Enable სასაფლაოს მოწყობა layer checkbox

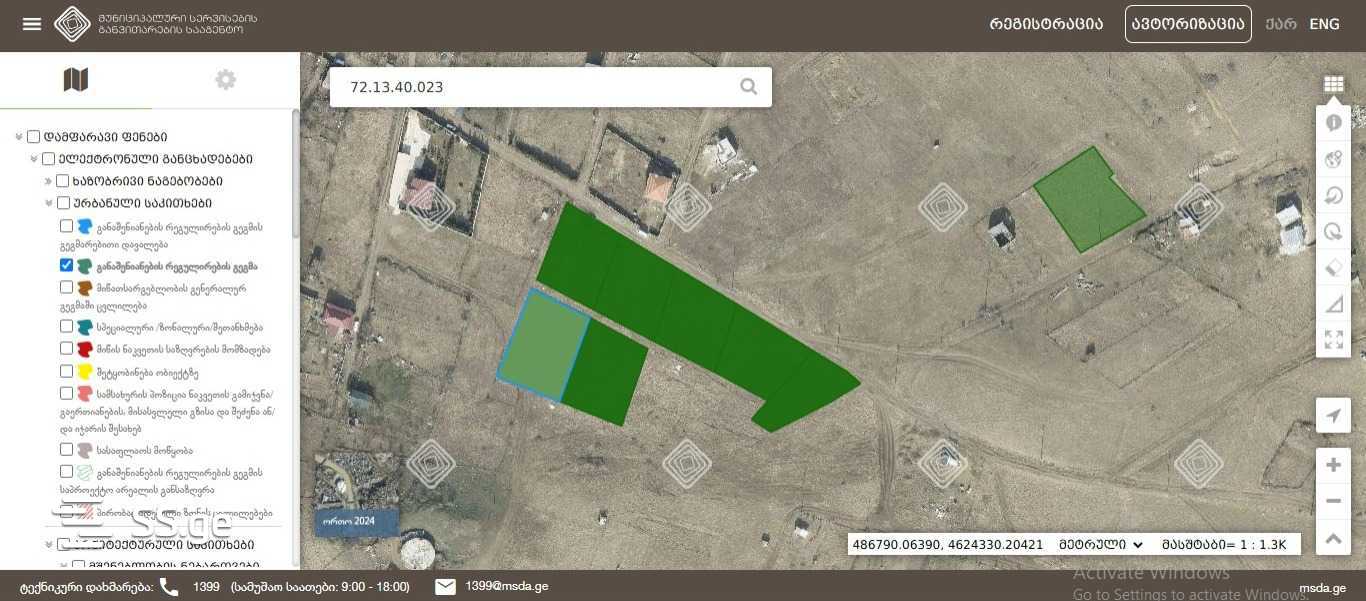(x=67, y=450)
